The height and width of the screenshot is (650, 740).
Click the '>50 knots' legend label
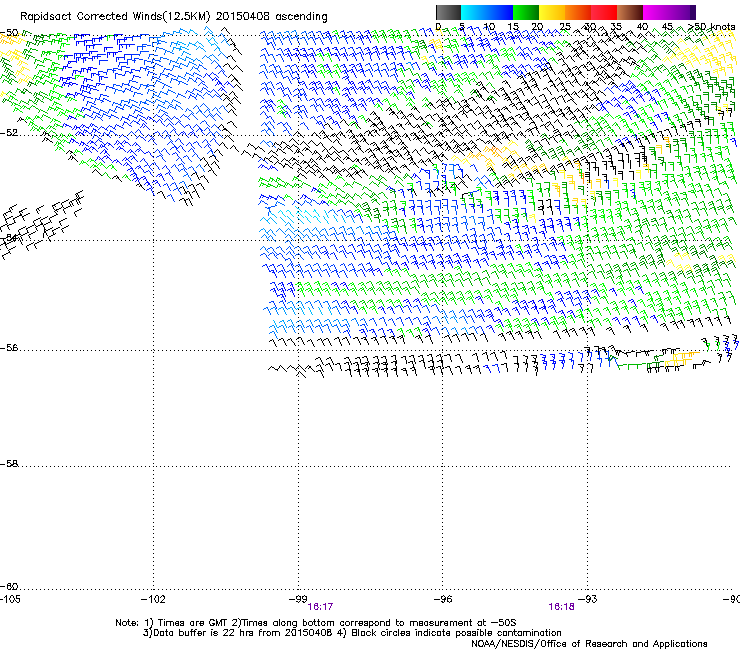711,27
